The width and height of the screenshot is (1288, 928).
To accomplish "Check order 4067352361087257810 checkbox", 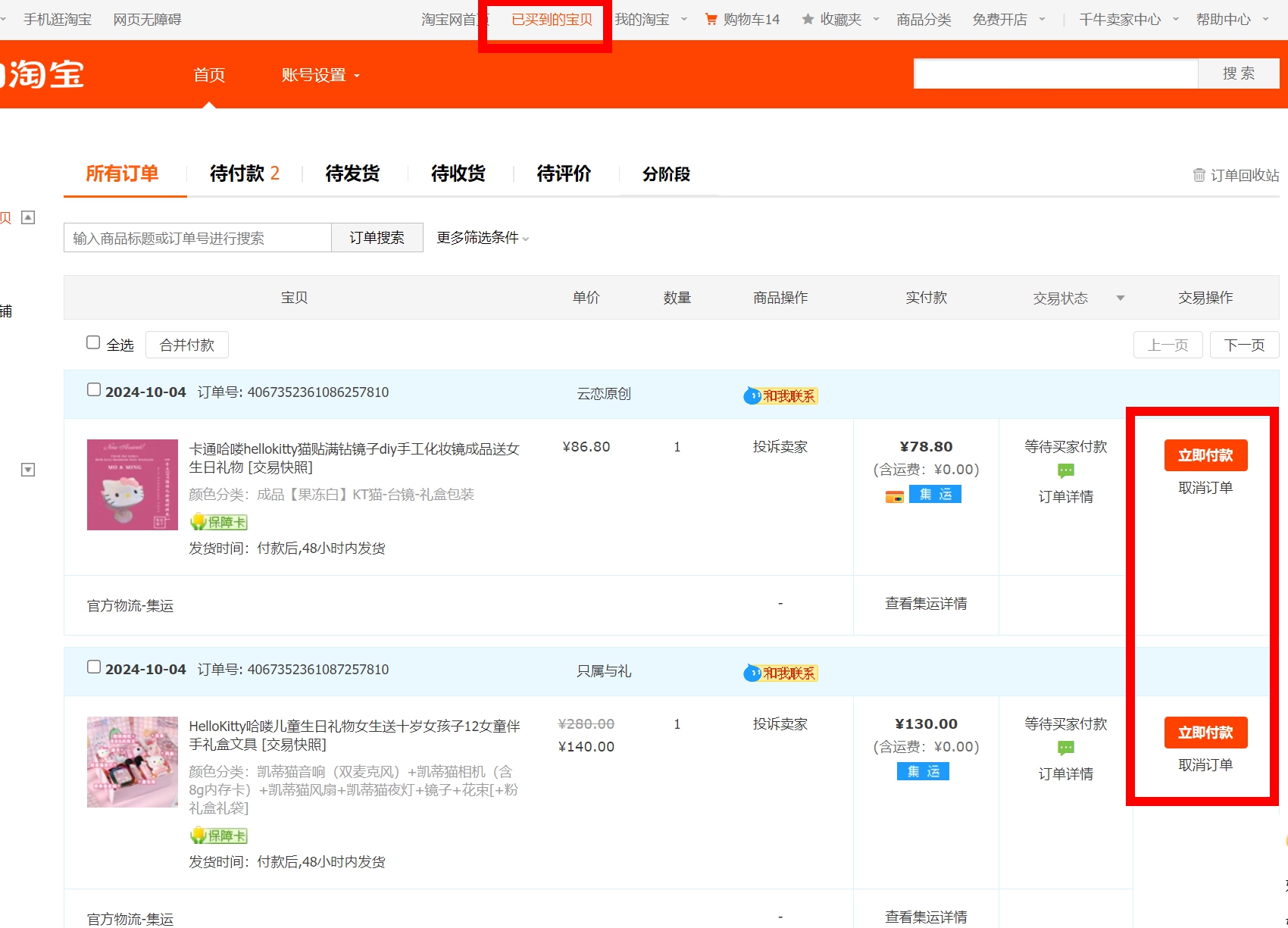I will coord(94,667).
